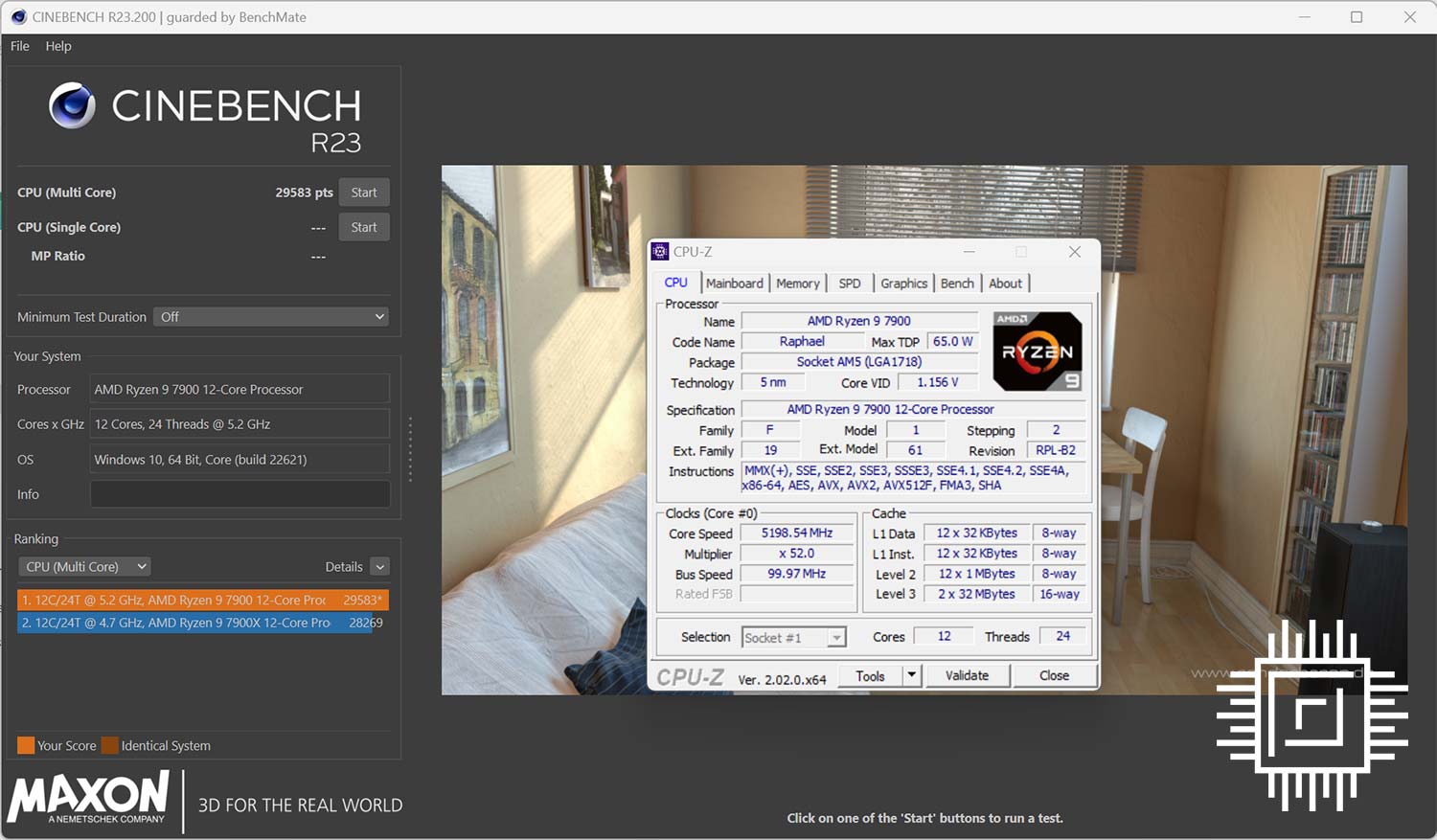Maximize the Cinebench window
1437x840 pixels.
[1357, 17]
